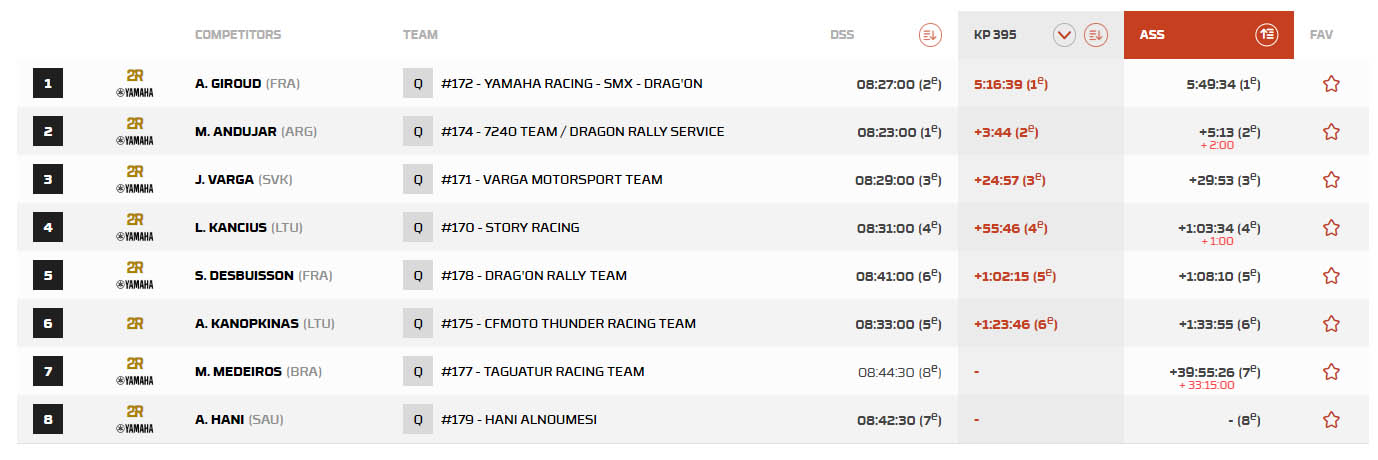Click the Q badge beside #175 CFMoto Thunder
1378x460 pixels.
pos(418,324)
